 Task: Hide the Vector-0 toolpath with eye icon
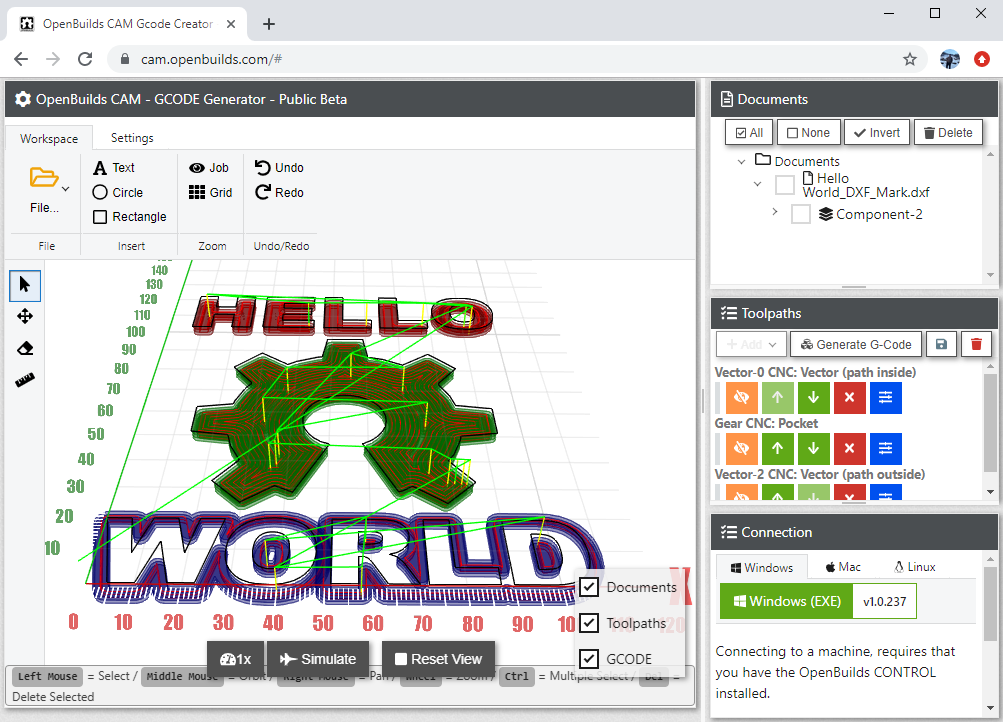741,397
